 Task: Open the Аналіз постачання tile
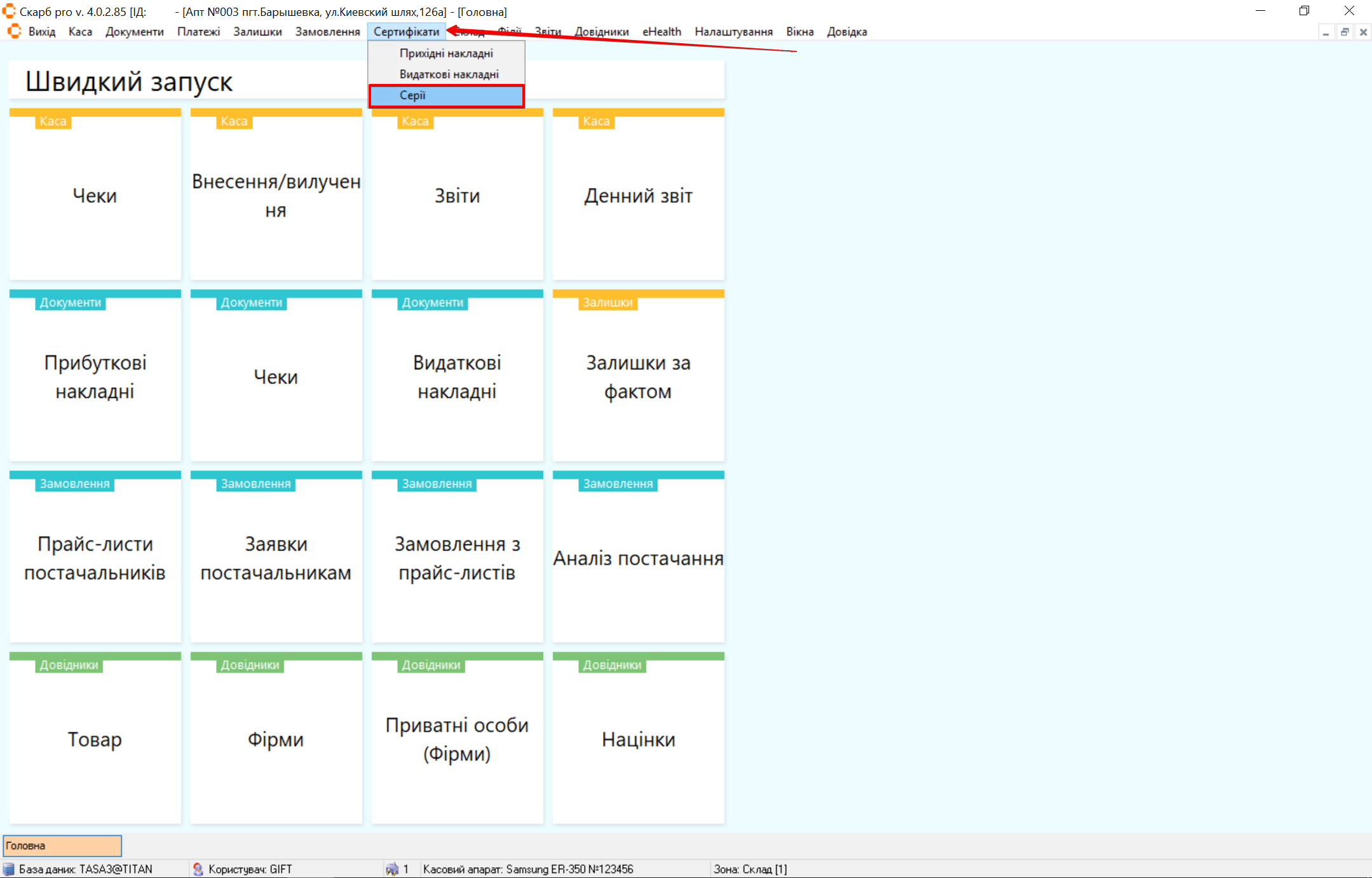(638, 558)
